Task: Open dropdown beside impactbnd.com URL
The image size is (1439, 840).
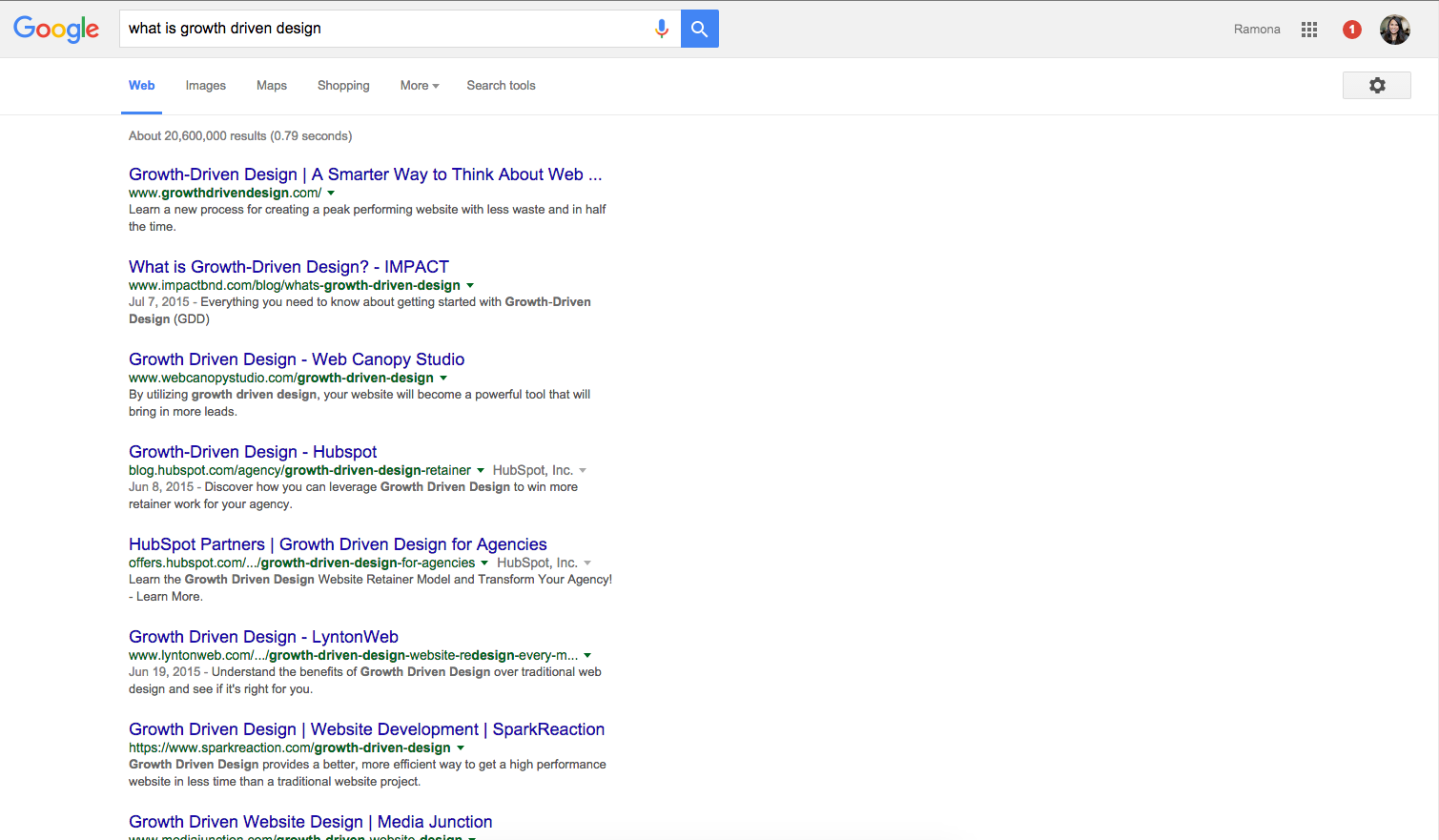Action: pyautogui.click(x=470, y=285)
